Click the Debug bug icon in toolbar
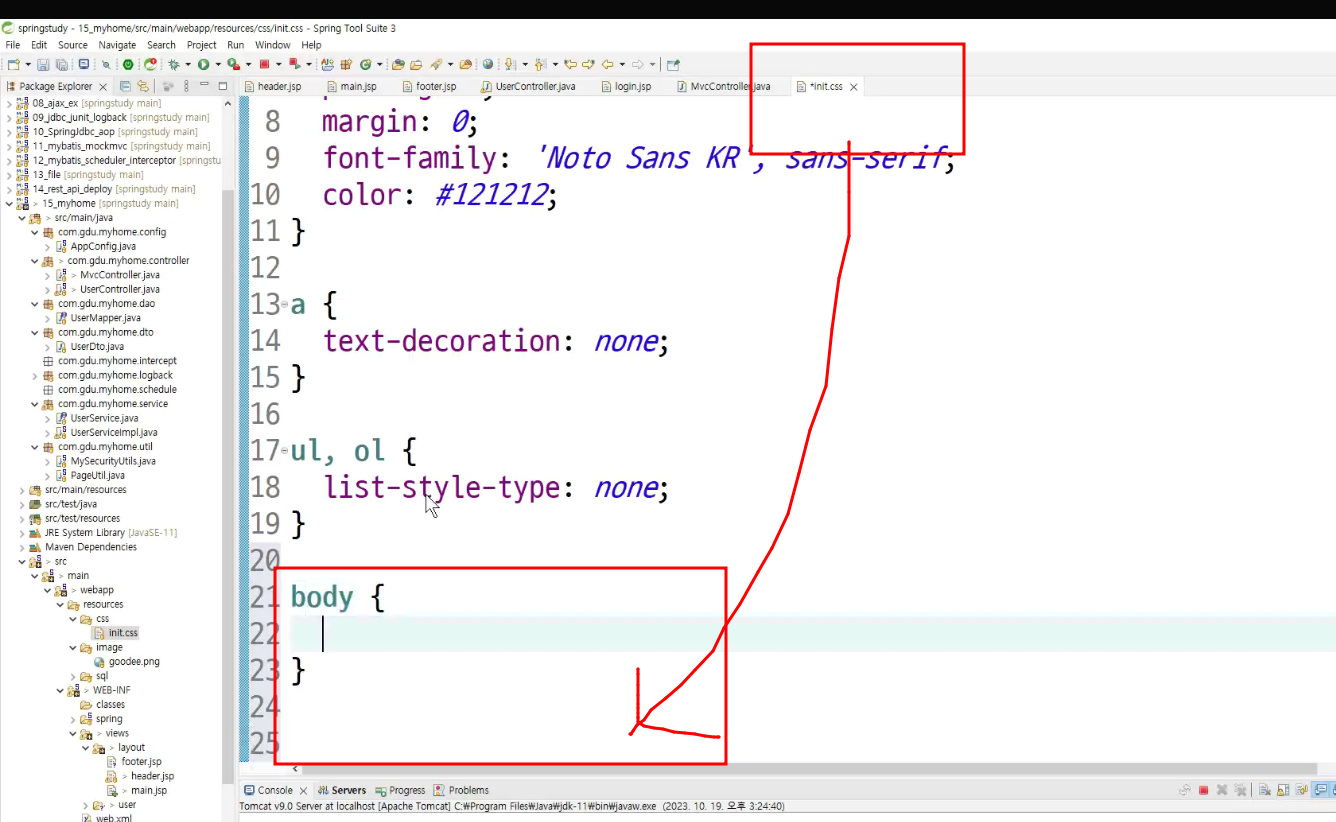This screenshot has width=1336, height=822. pyautogui.click(x=174, y=64)
